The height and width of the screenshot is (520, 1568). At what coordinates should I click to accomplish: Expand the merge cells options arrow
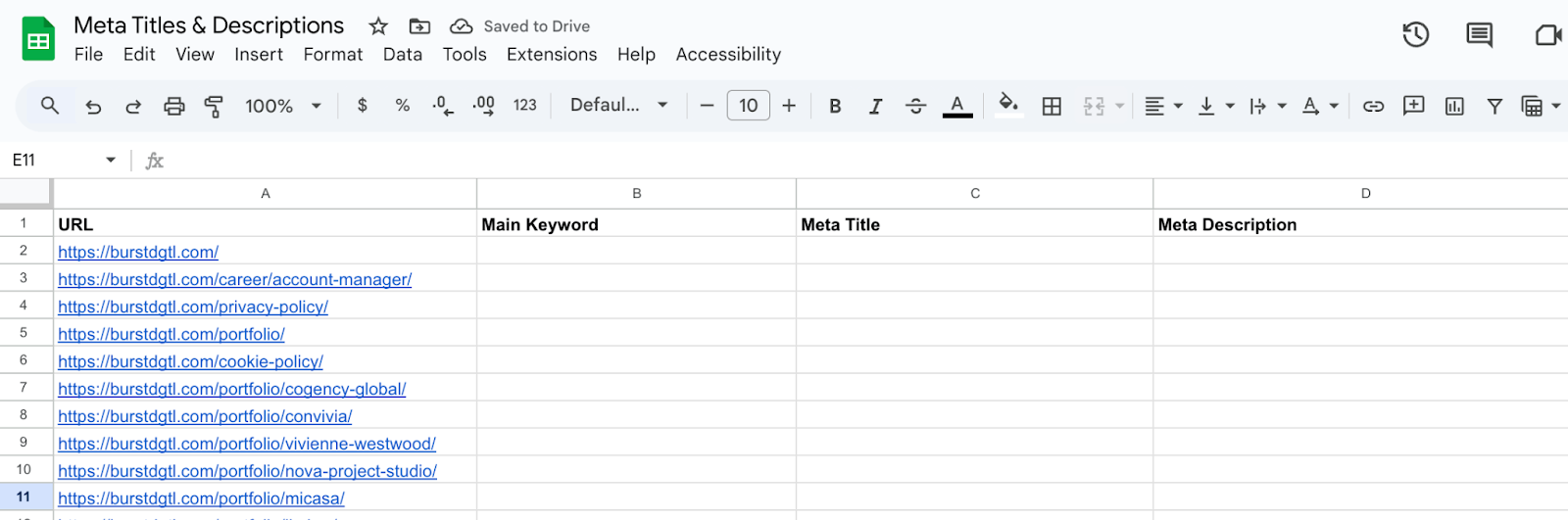coord(1120,106)
